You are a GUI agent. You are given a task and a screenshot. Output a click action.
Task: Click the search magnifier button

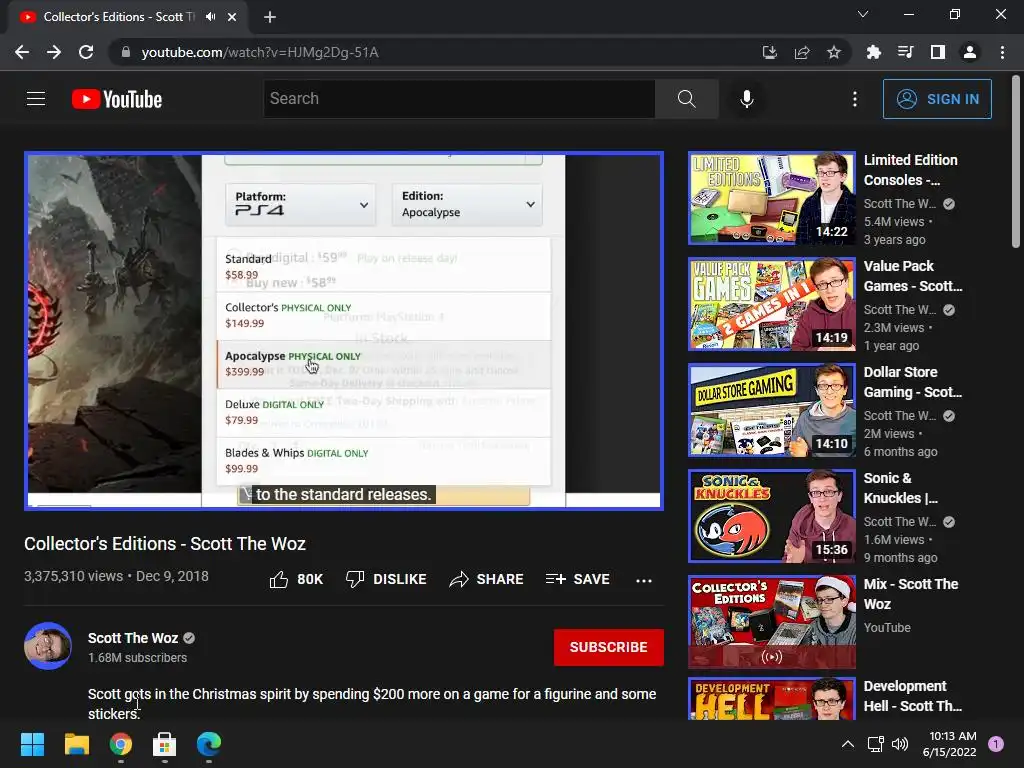[686, 99]
